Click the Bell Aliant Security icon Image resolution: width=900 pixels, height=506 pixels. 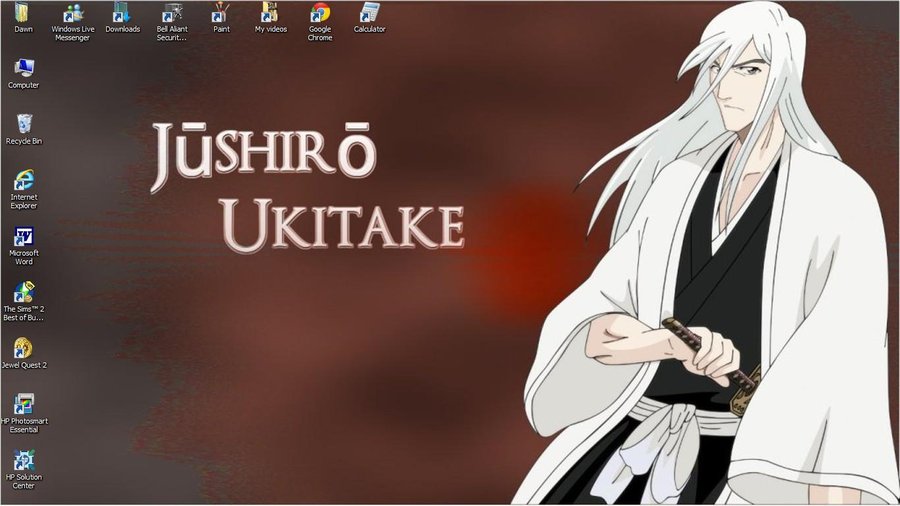(172, 14)
